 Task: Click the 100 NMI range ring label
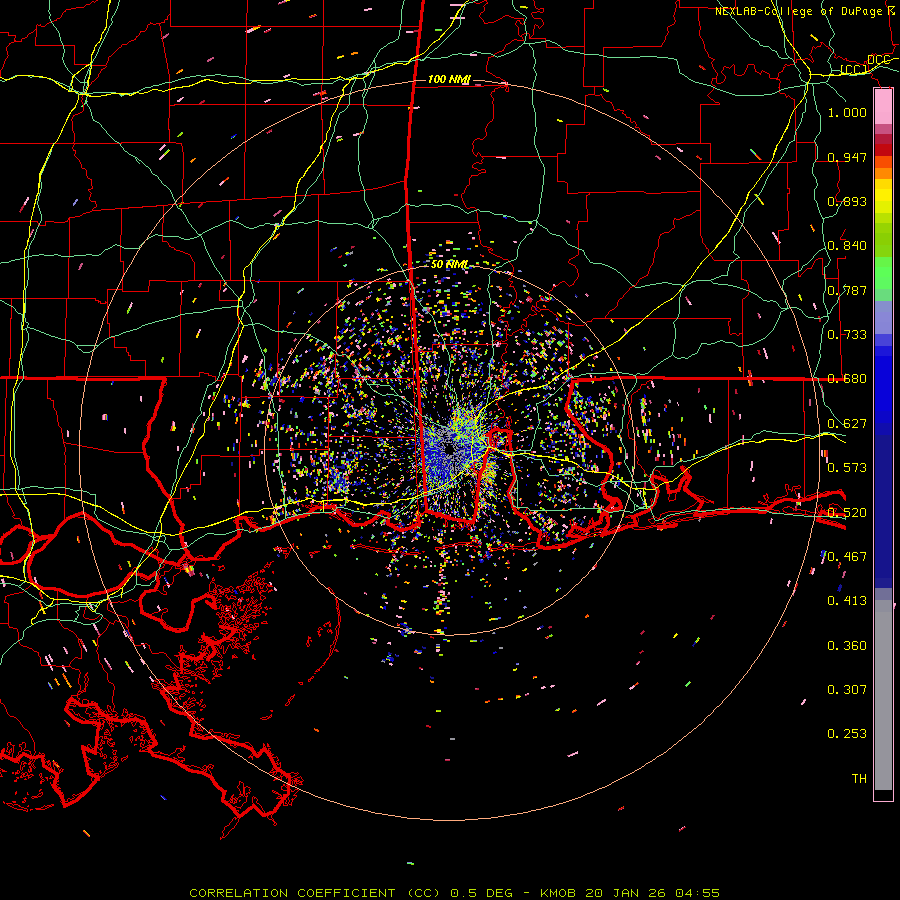click(x=449, y=79)
